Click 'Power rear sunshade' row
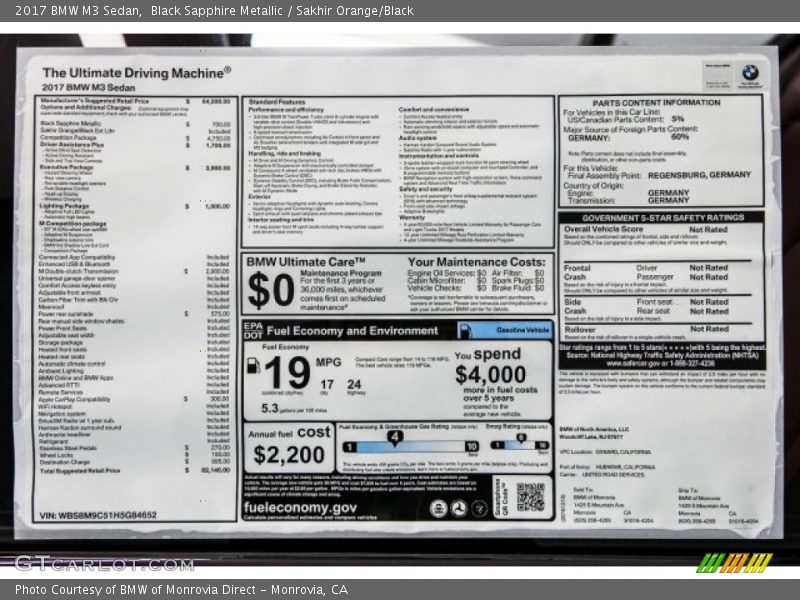 (x=135, y=314)
